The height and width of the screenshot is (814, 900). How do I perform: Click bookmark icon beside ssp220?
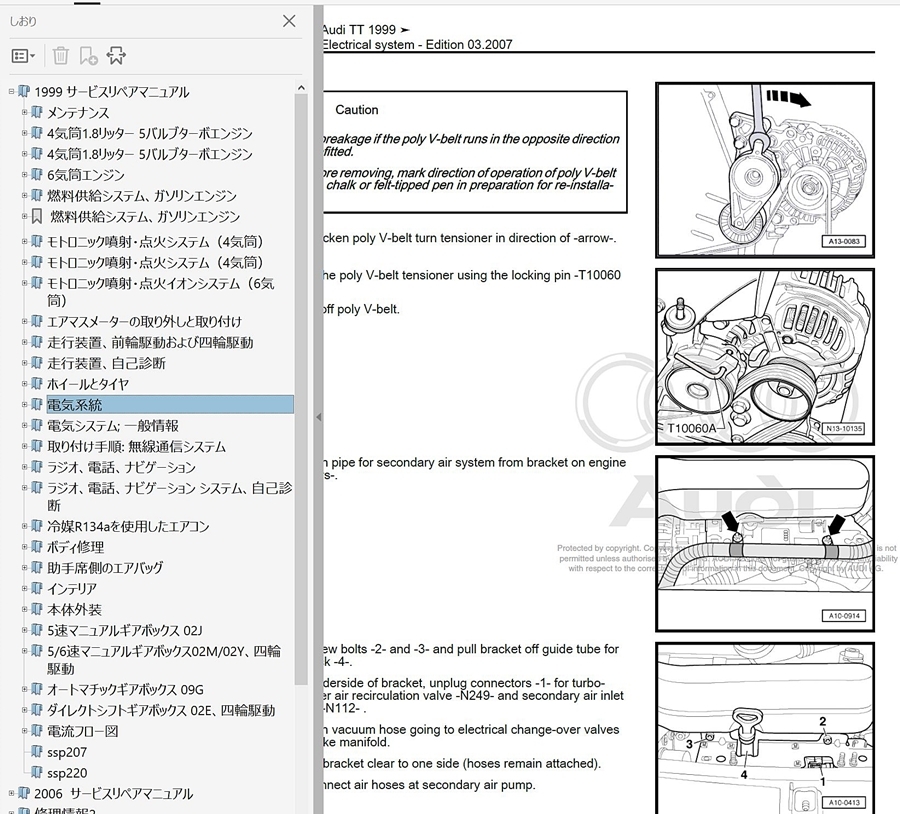(x=37, y=773)
